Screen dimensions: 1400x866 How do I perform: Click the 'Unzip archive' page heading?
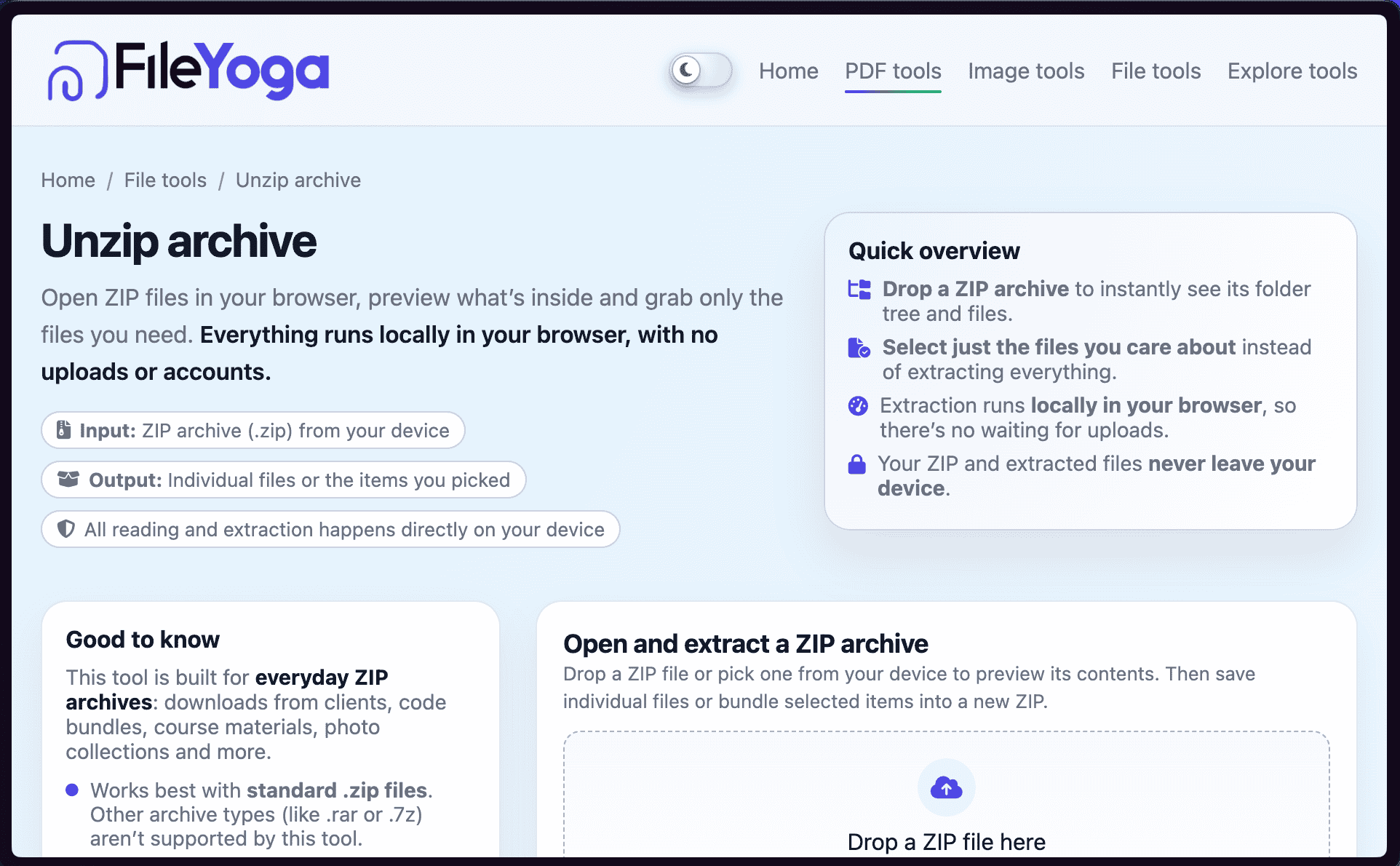[x=179, y=241]
